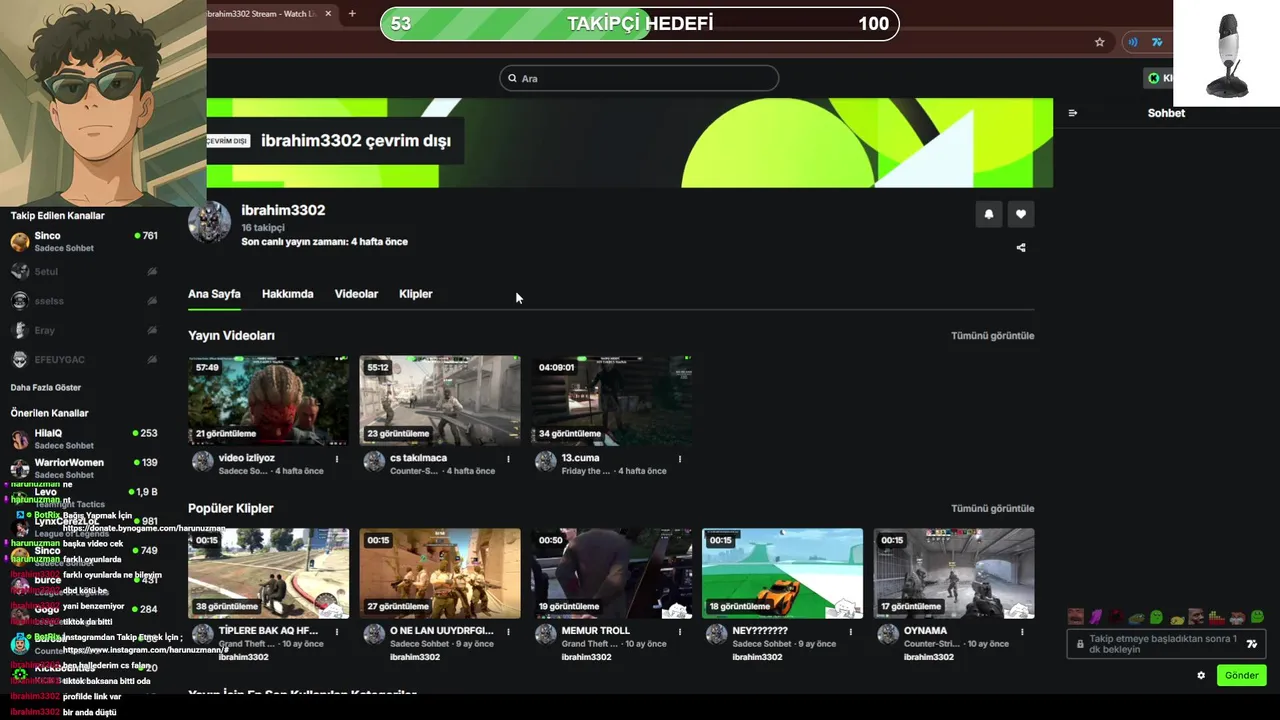Open offline channel sselss in sidebar
Image resolution: width=1280 pixels, height=720 pixels.
(x=84, y=300)
